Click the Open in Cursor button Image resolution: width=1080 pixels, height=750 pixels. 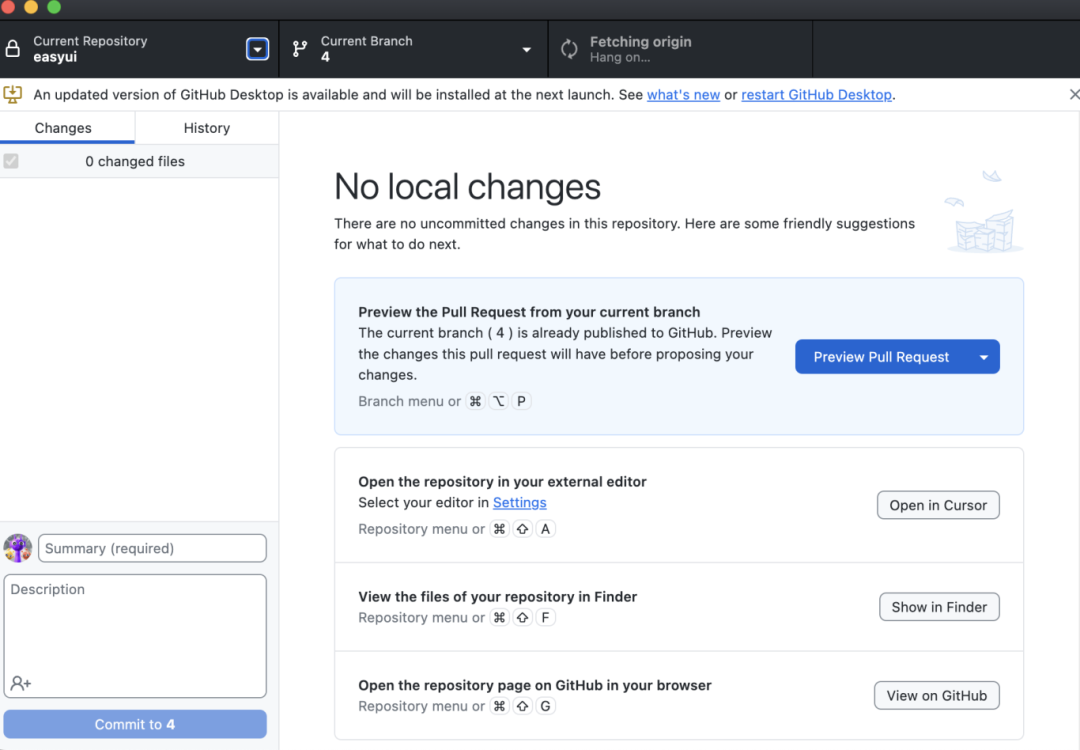(937, 505)
